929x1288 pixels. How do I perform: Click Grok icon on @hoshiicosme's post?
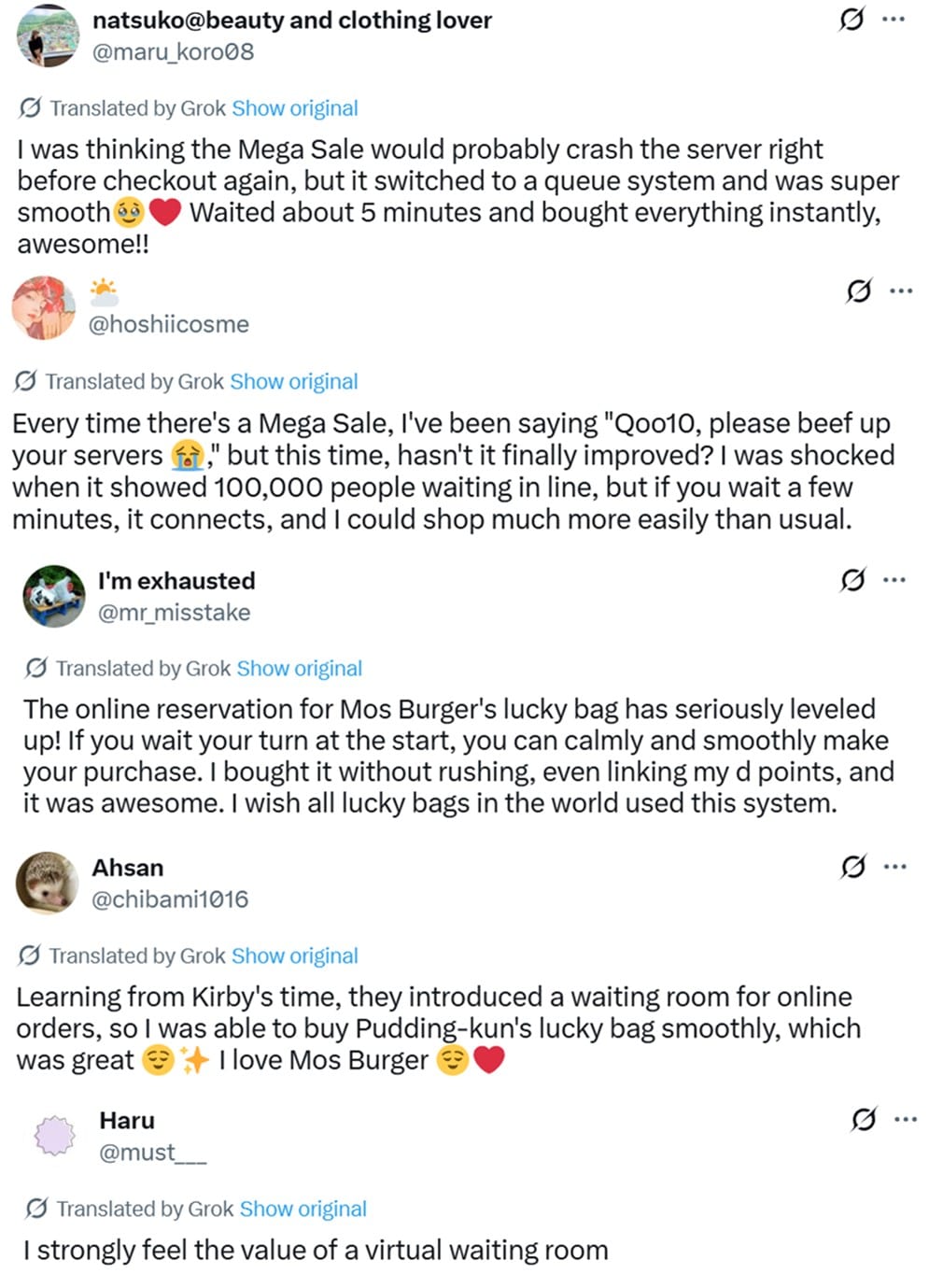pyautogui.click(x=859, y=291)
